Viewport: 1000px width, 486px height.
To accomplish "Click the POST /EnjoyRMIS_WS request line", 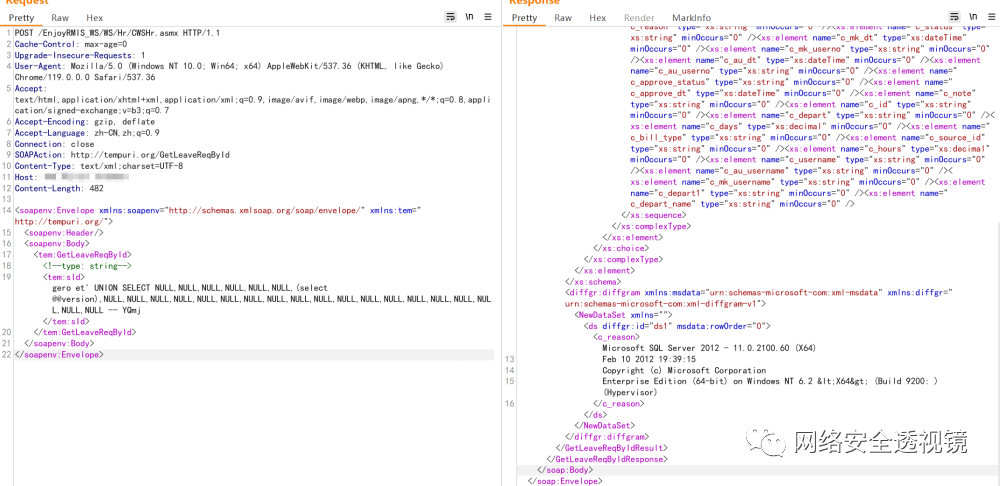I will pyautogui.click(x=117, y=33).
